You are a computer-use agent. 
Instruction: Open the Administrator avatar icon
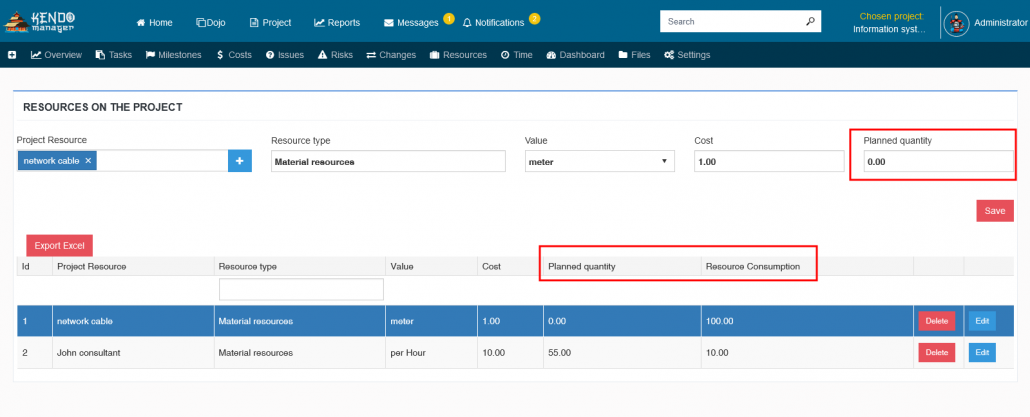(x=956, y=22)
